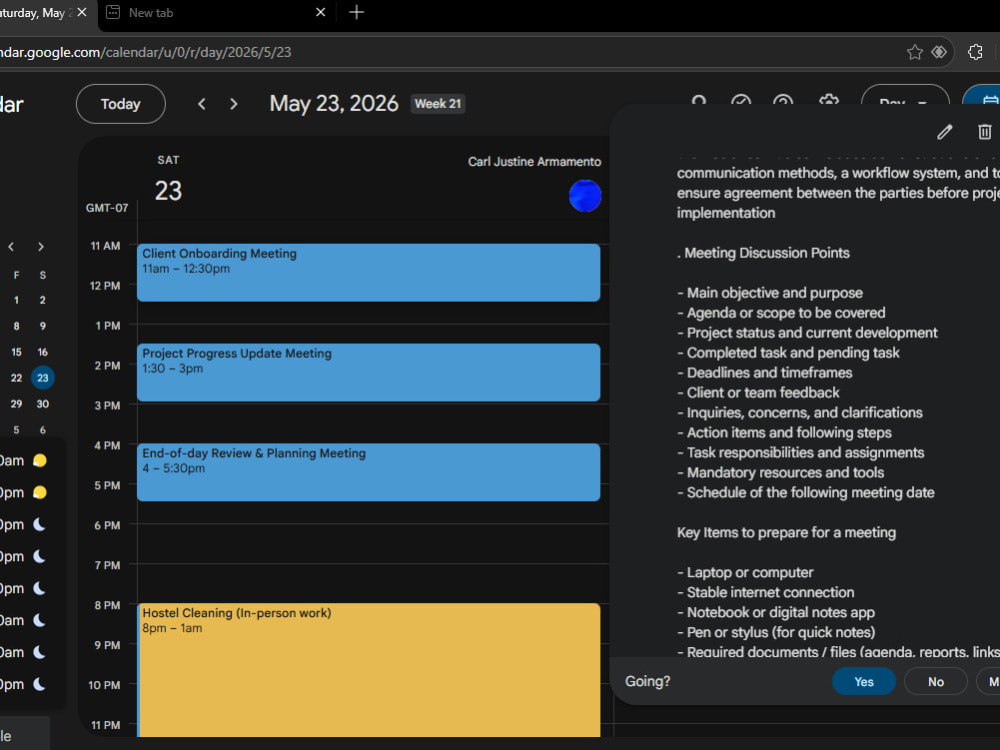Click the Today button
This screenshot has width=1000, height=750.
[121, 104]
